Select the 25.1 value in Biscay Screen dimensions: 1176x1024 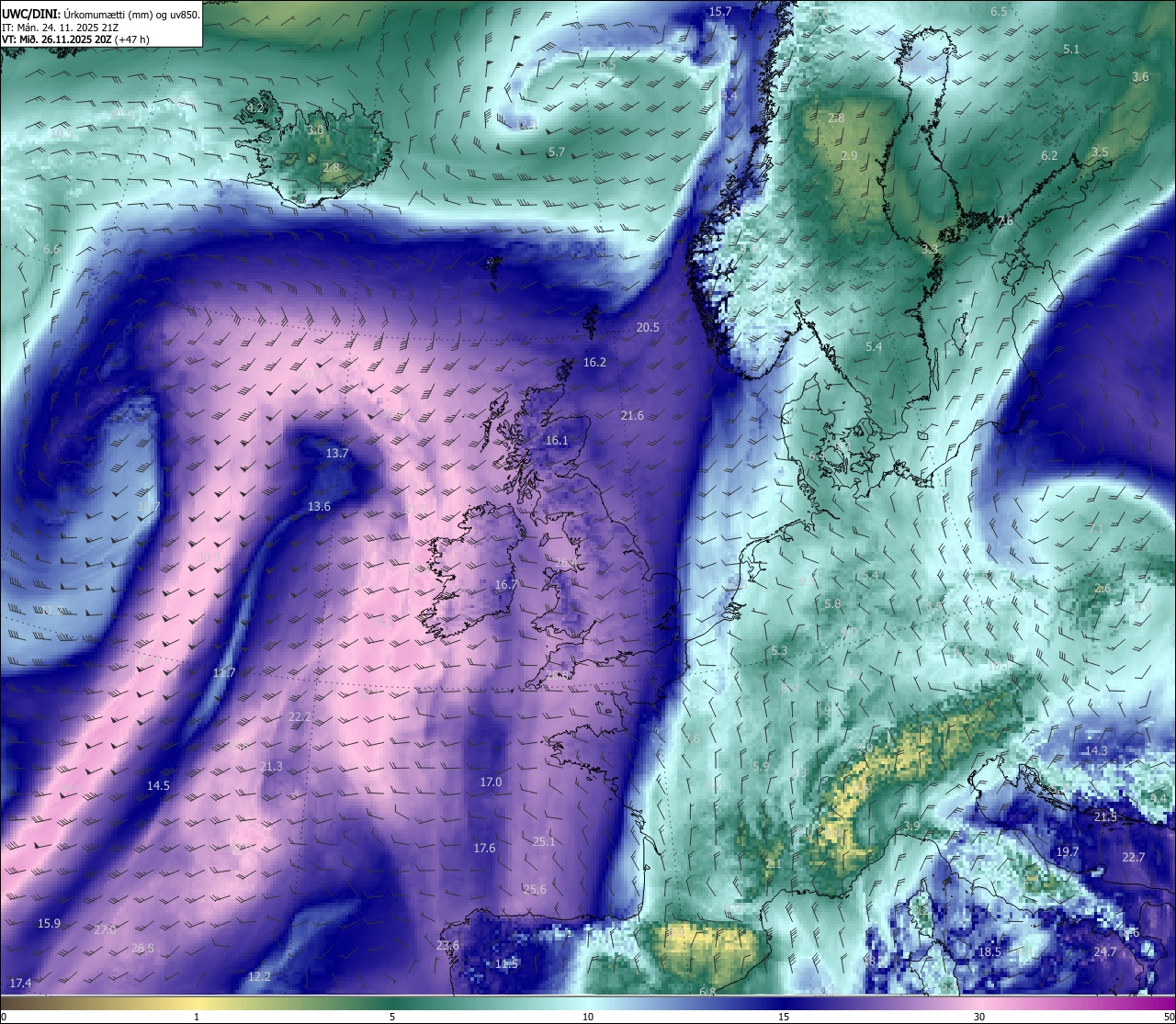coord(544,842)
